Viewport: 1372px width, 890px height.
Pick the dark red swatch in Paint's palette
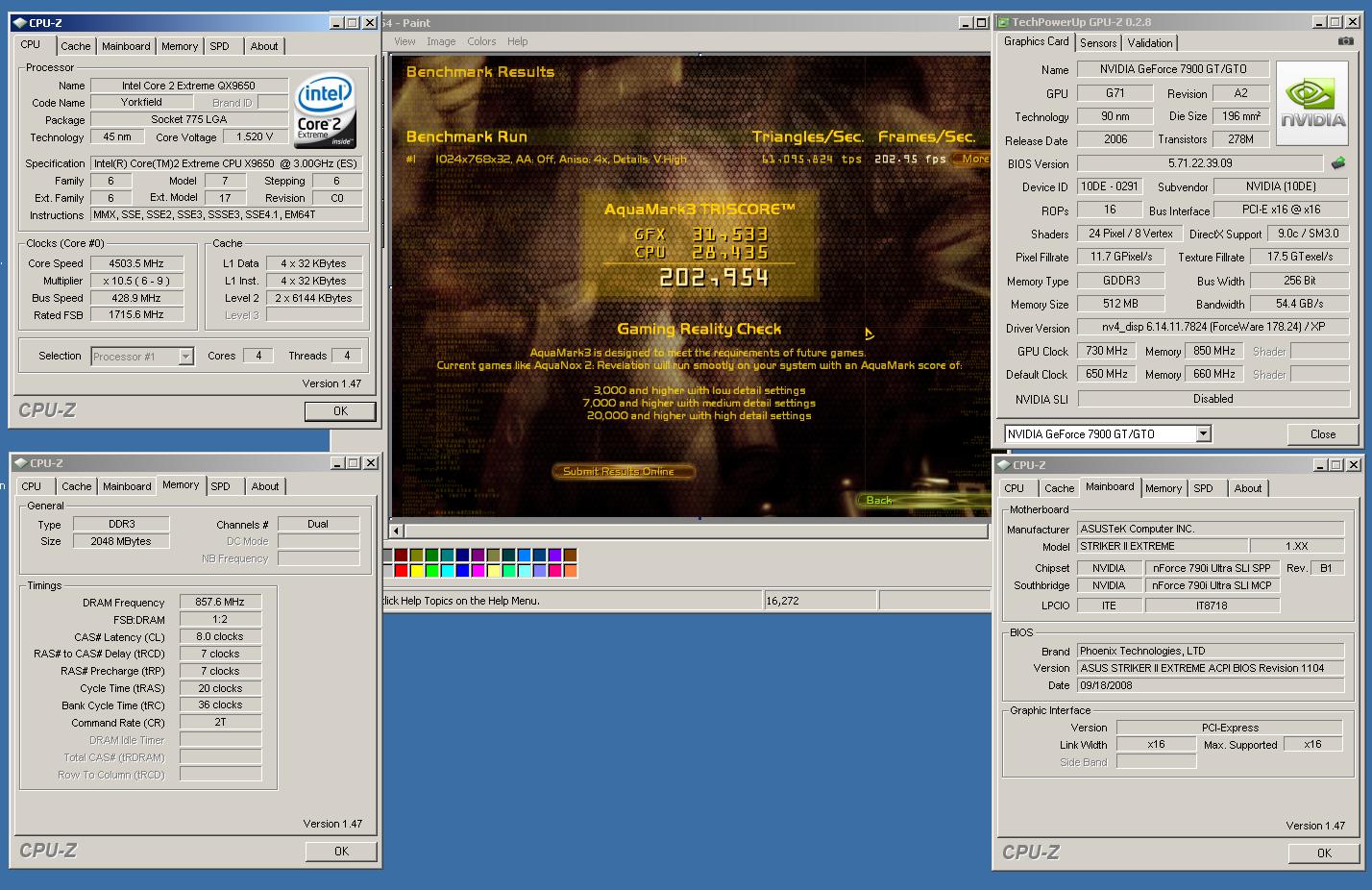402,556
